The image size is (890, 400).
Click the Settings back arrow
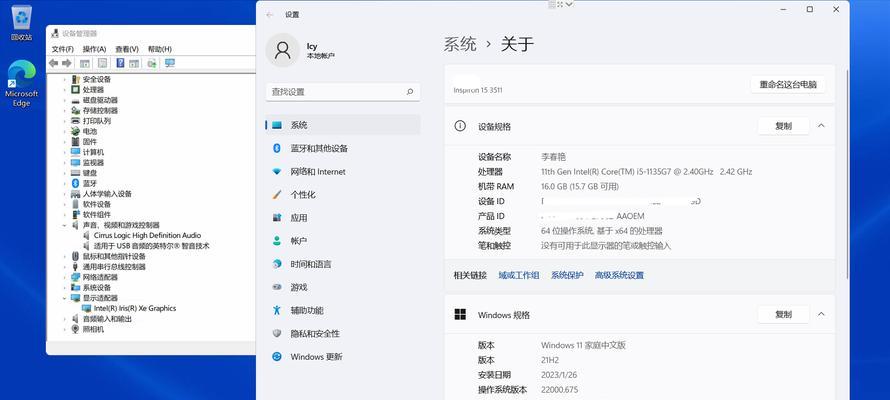[270, 15]
